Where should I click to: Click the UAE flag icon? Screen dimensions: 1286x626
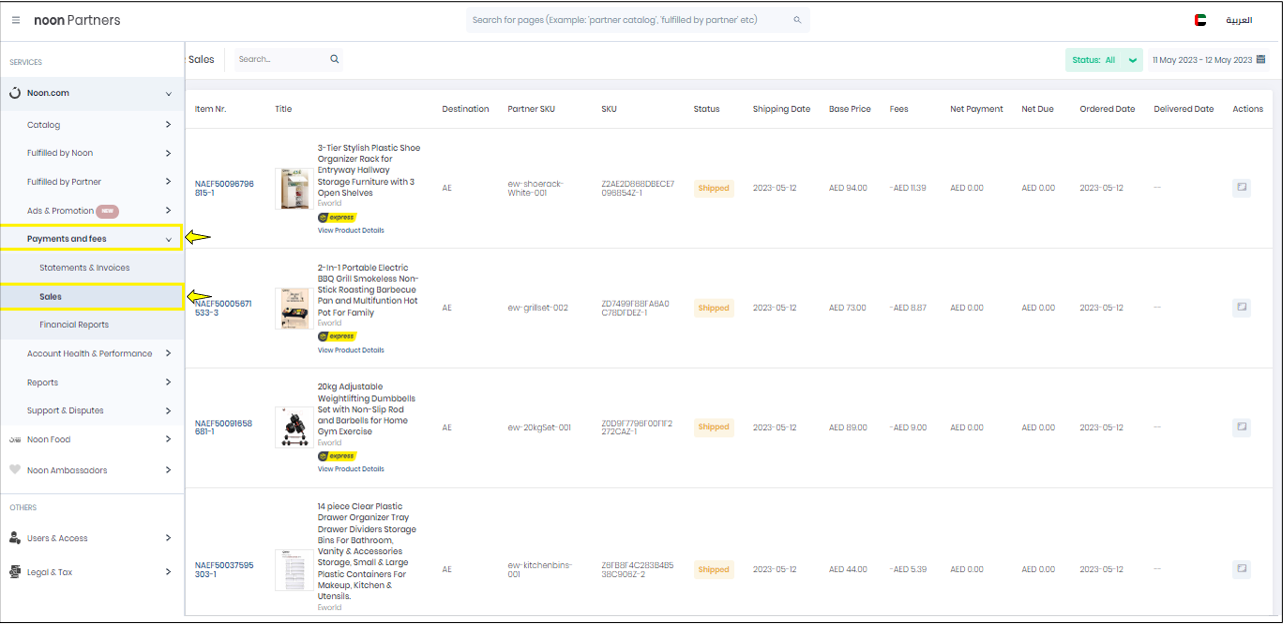(1200, 20)
